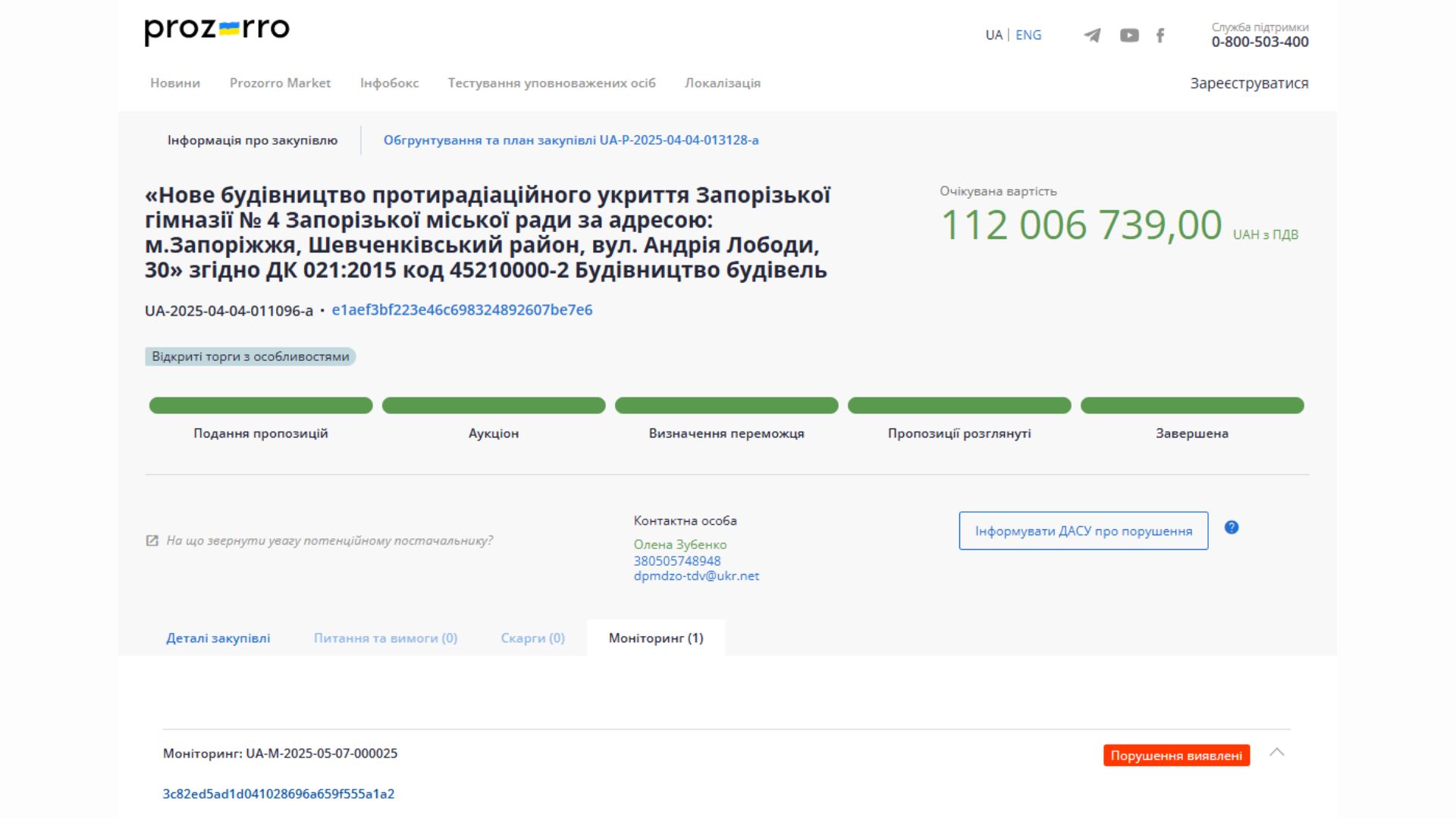Switch to the Деталі закупівлі tab
Viewport: 1456px width, 819px height.
[218, 638]
